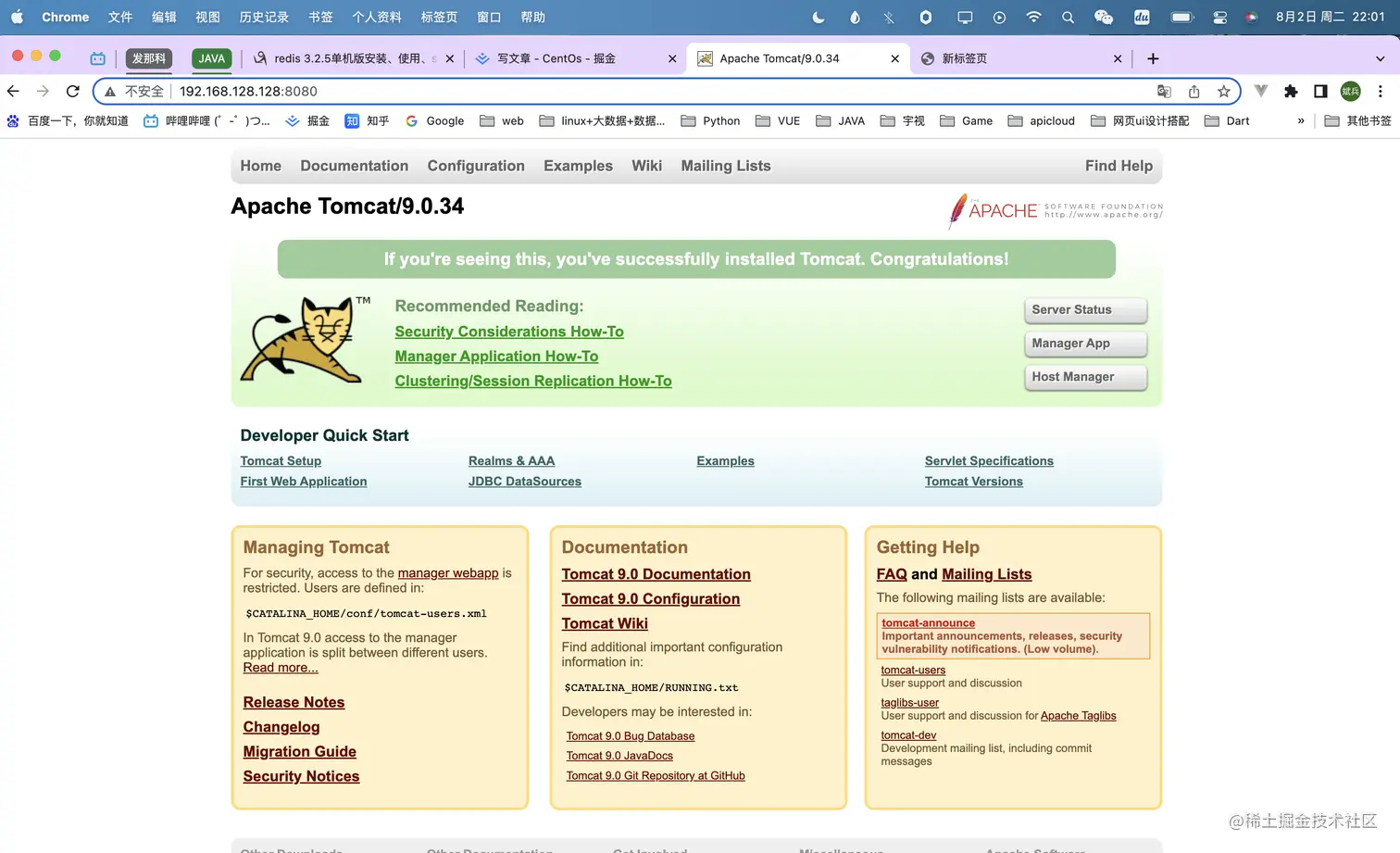This screenshot has width=1400, height=853.
Task: Click the browser back arrow
Action: coord(13,91)
